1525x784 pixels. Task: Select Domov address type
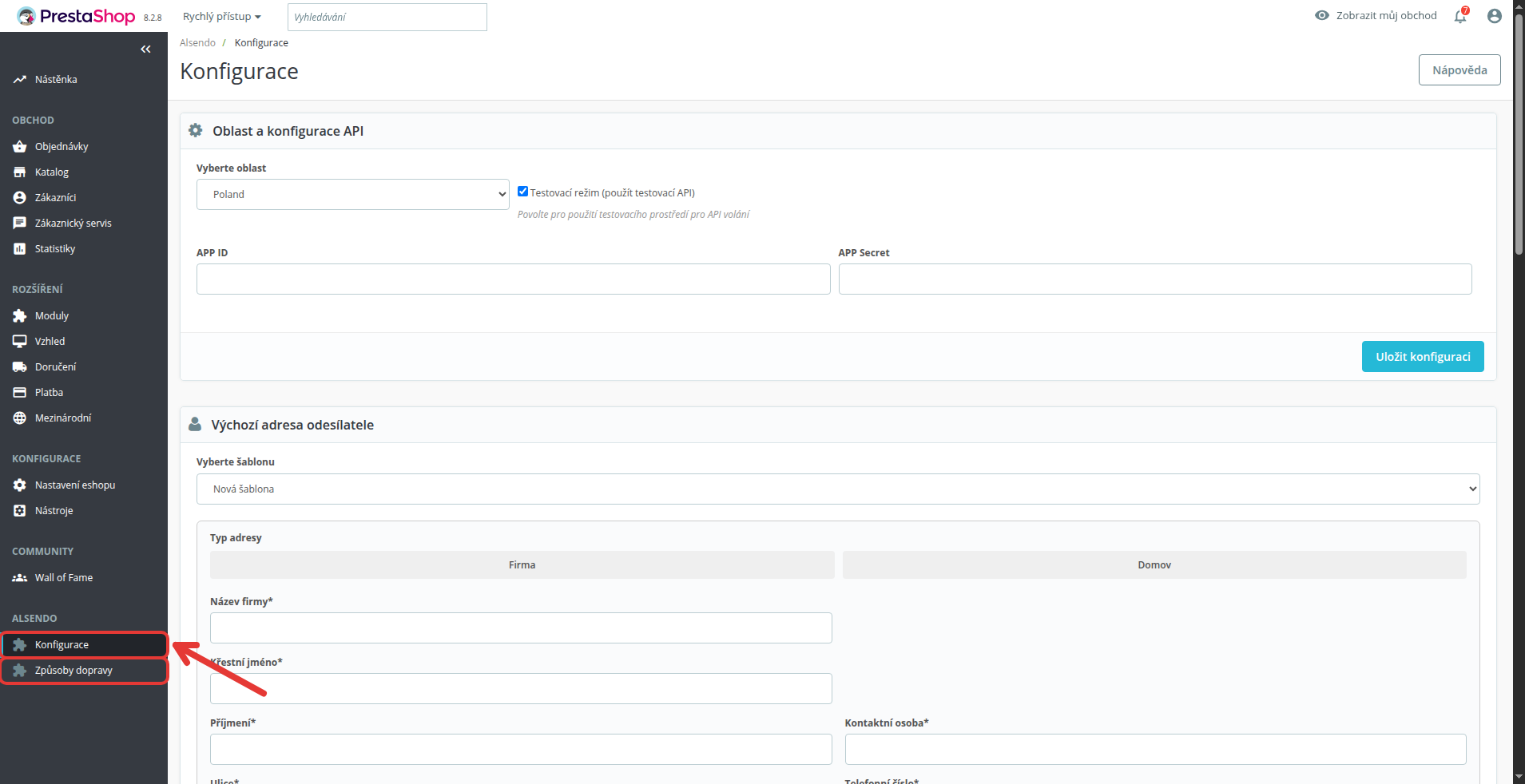pyautogui.click(x=1154, y=564)
